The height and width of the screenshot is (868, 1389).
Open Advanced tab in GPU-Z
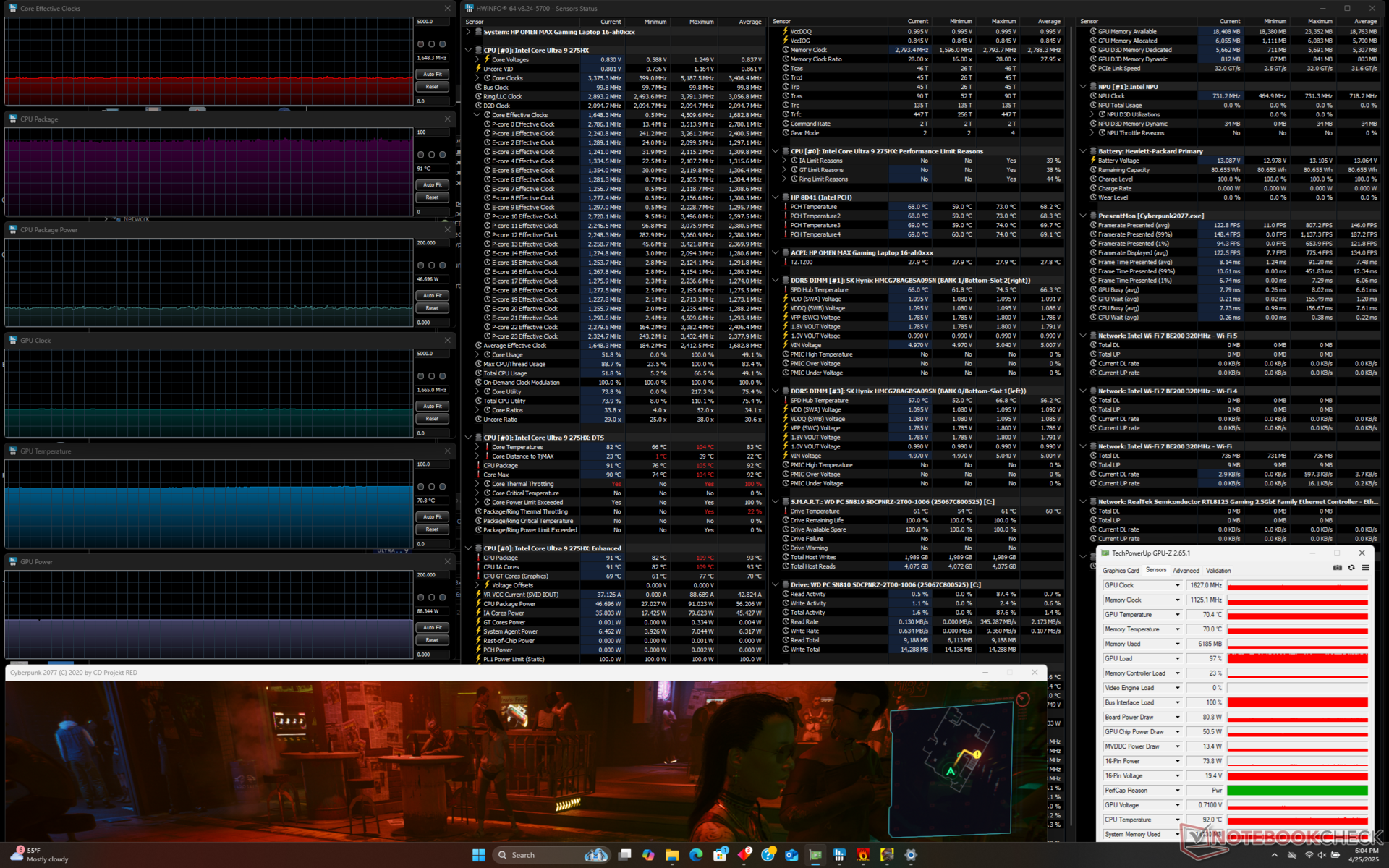pos(1186,571)
